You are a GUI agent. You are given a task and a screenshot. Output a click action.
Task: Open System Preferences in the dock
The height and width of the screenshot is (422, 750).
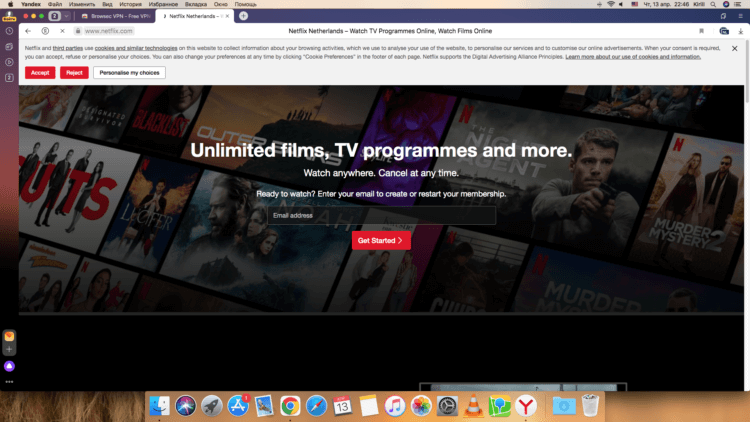447,406
